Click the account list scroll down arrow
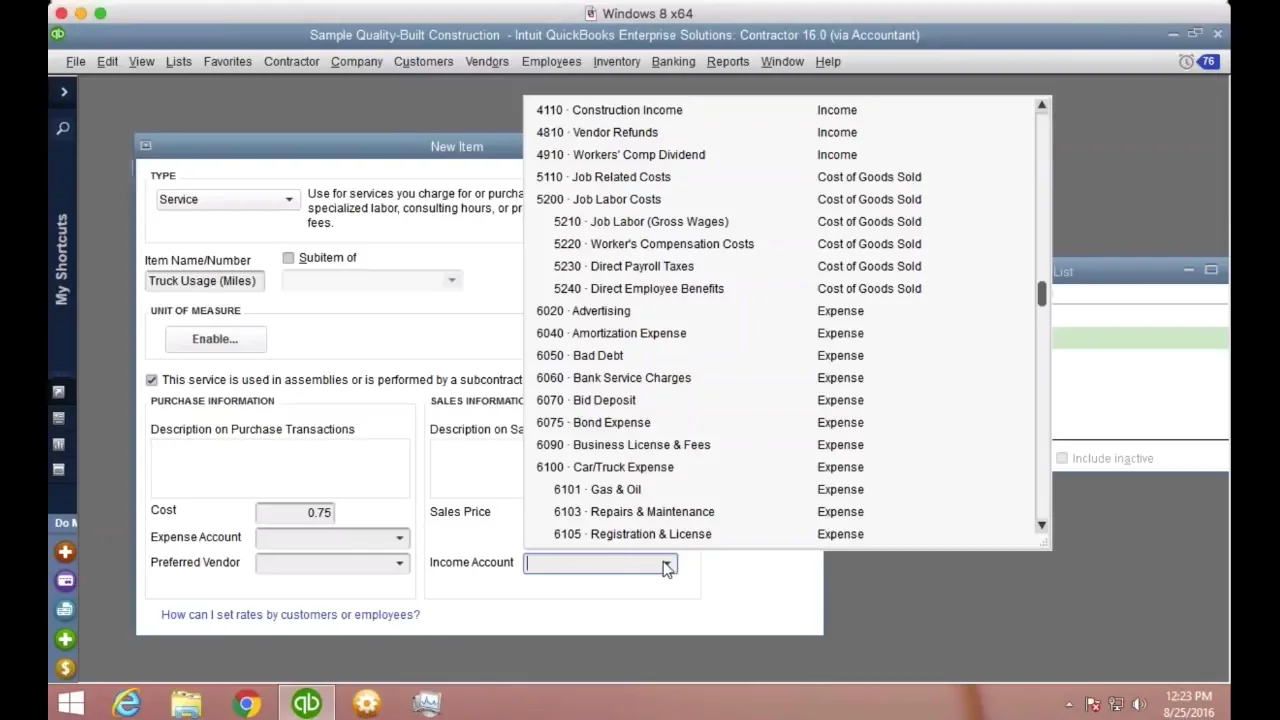This screenshot has width=1280, height=720. pyautogui.click(x=1042, y=525)
